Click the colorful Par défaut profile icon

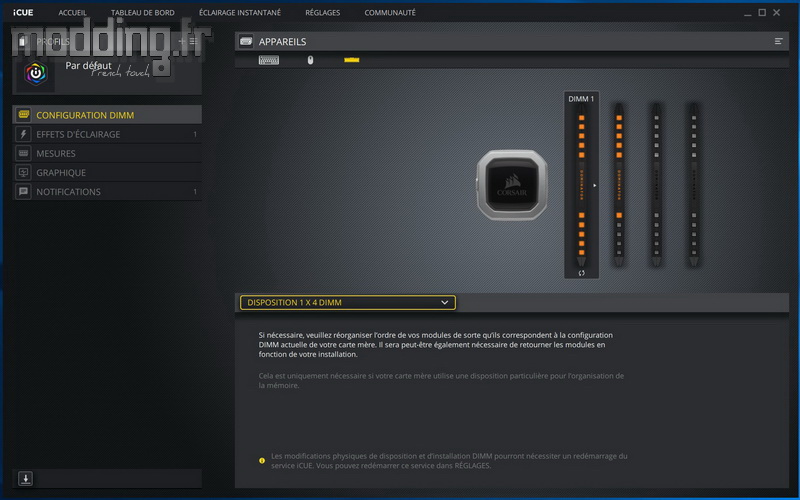[36, 73]
